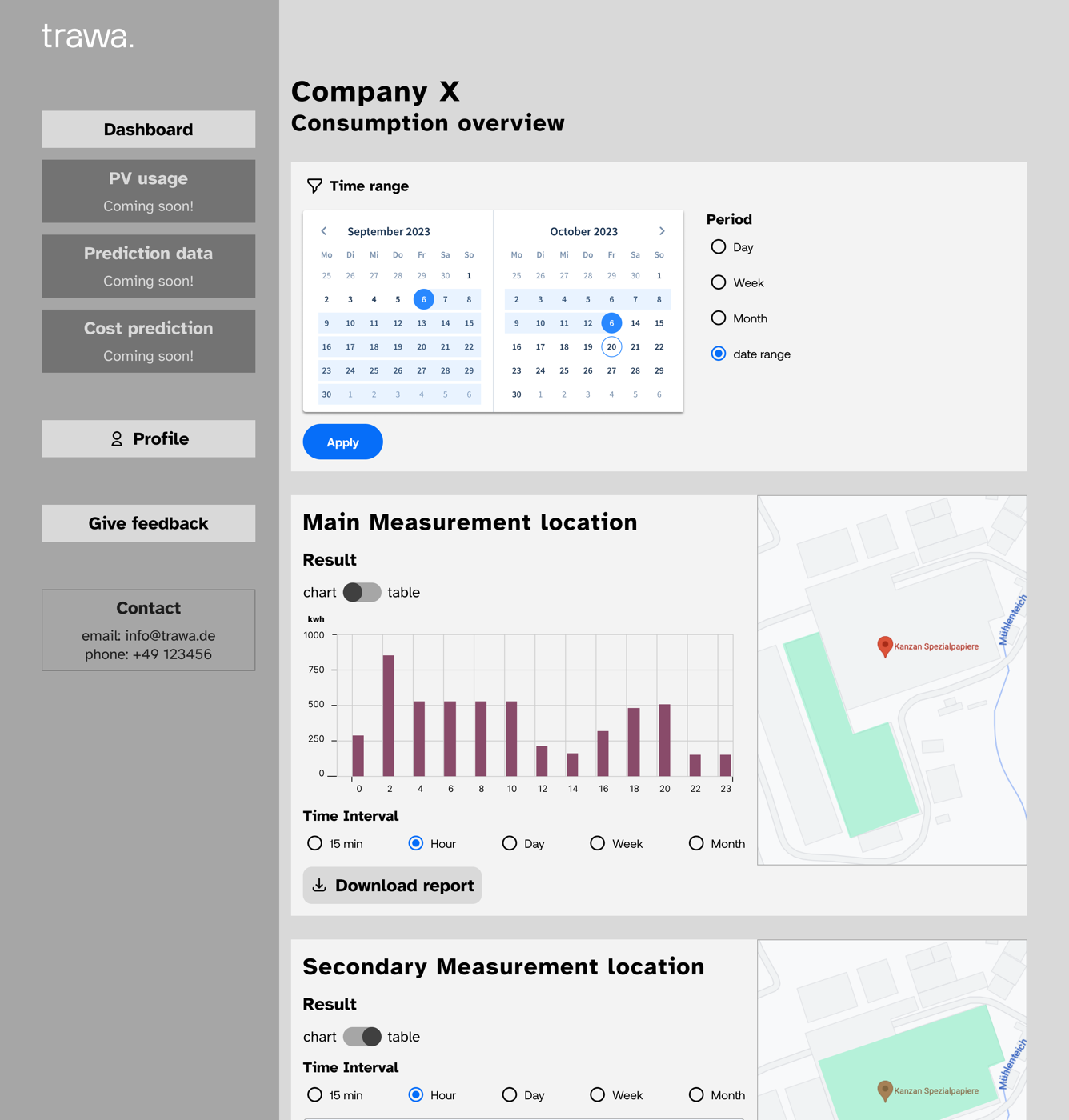Click the brown map pin on the Secondary location map
Image resolution: width=1069 pixels, height=1120 pixels.
point(884,1090)
